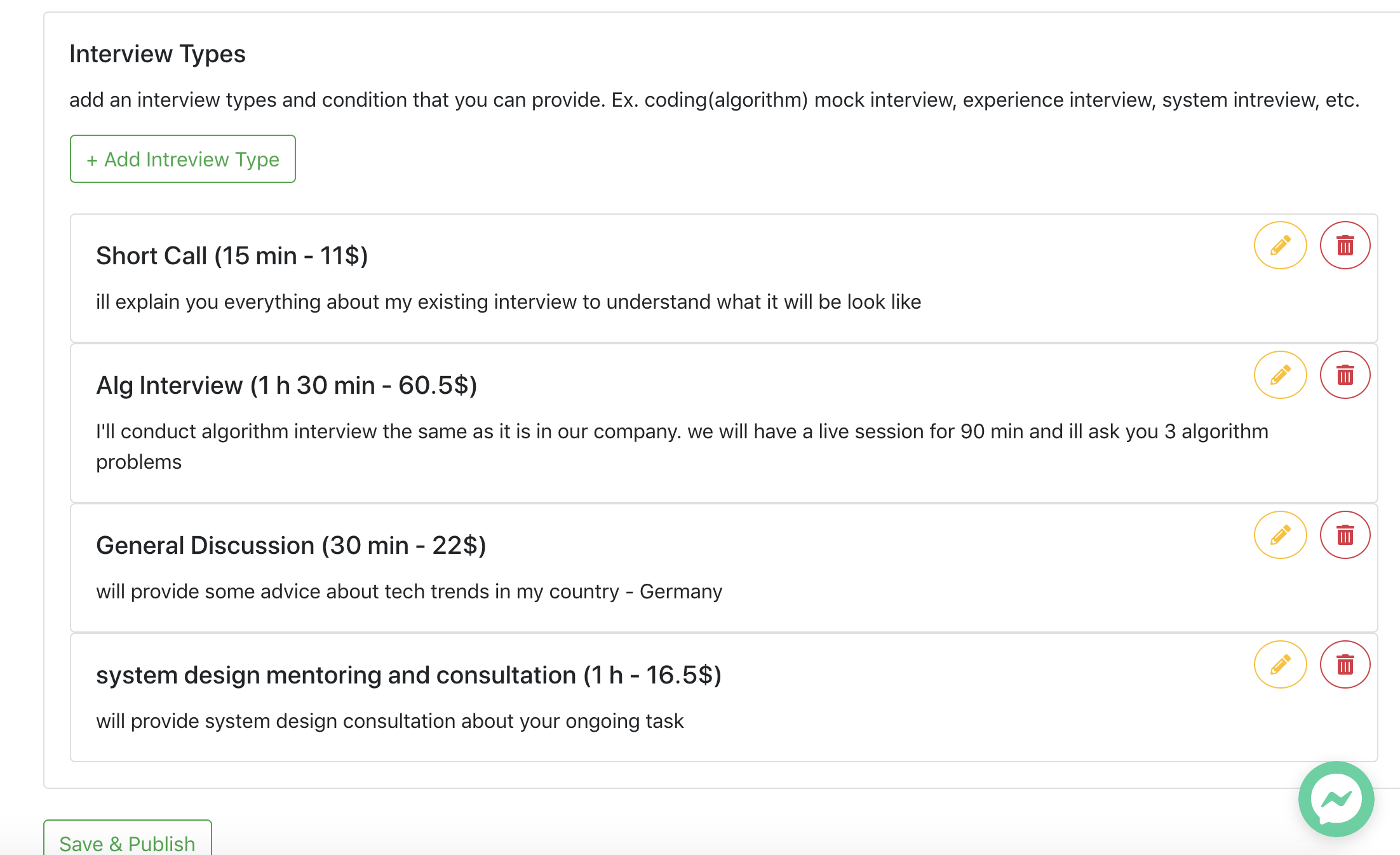Remove the Alg Interview entry via trash icon

point(1345,375)
